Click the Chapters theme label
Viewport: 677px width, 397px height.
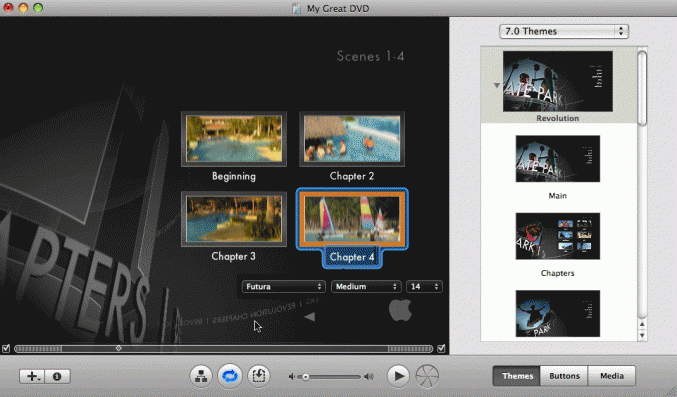[557, 273]
